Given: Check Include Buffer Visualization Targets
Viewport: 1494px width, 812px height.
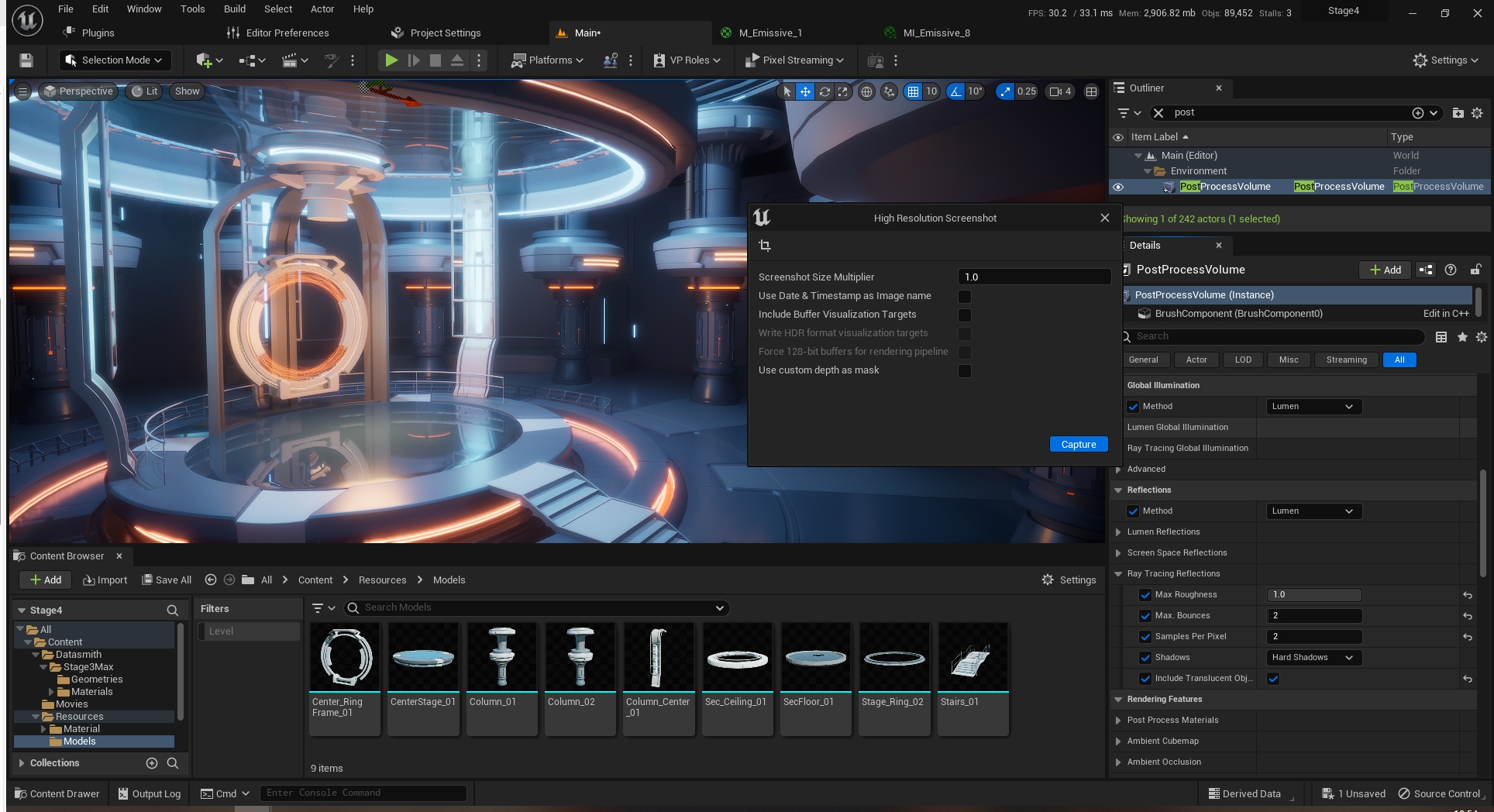Looking at the screenshot, I should coord(965,315).
